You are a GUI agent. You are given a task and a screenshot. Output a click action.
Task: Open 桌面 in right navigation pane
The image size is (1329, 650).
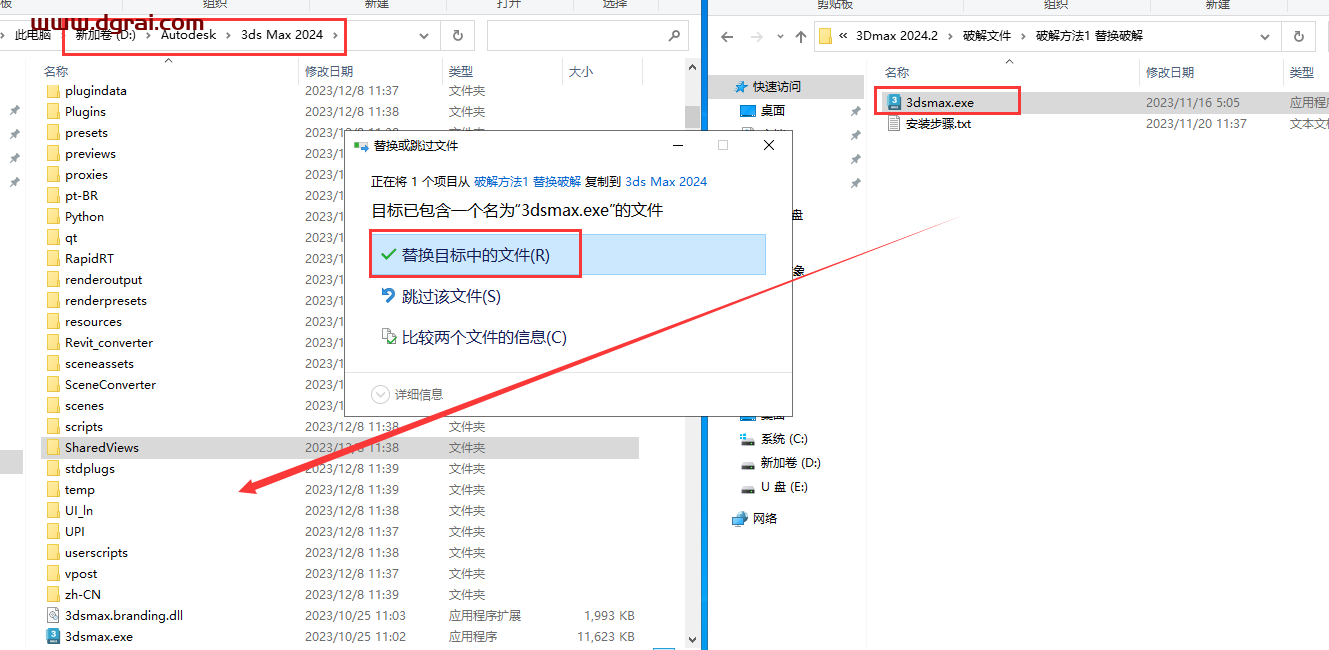pyautogui.click(x=773, y=110)
